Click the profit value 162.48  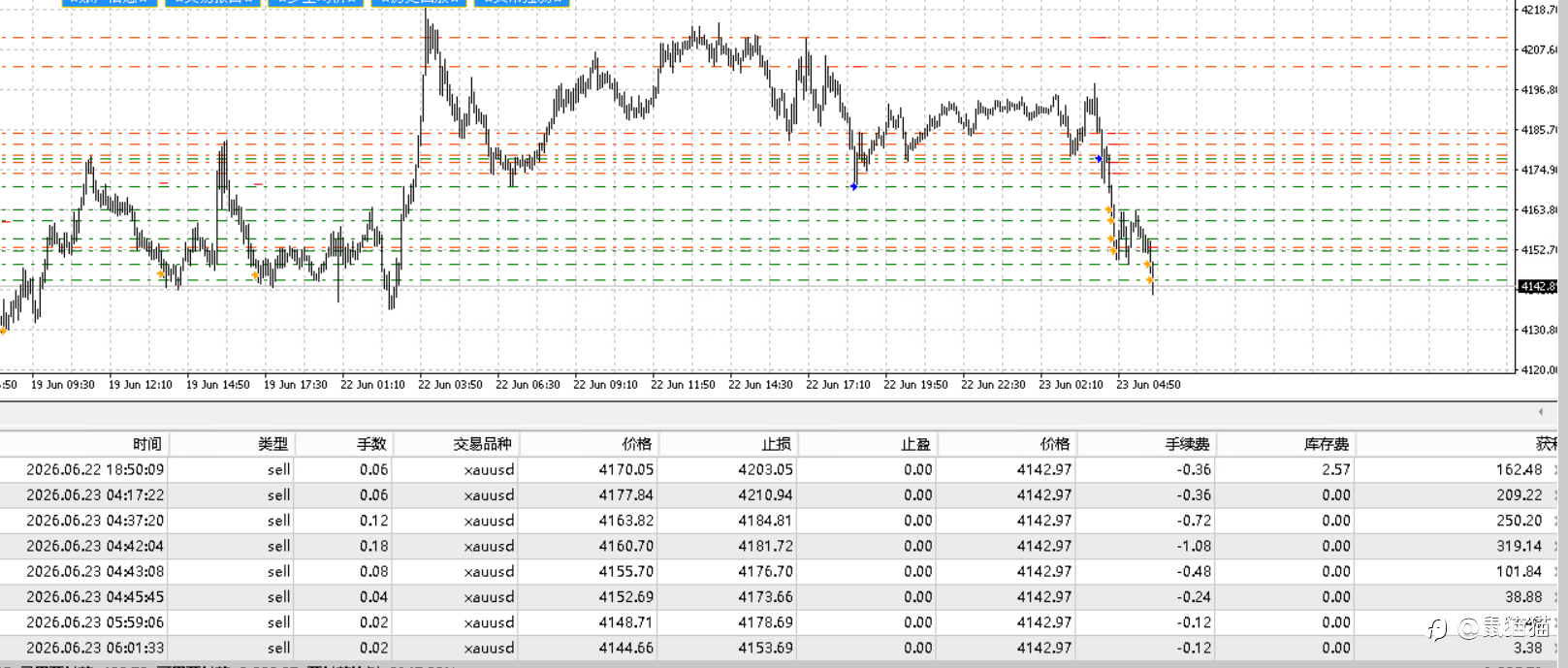pos(1519,469)
